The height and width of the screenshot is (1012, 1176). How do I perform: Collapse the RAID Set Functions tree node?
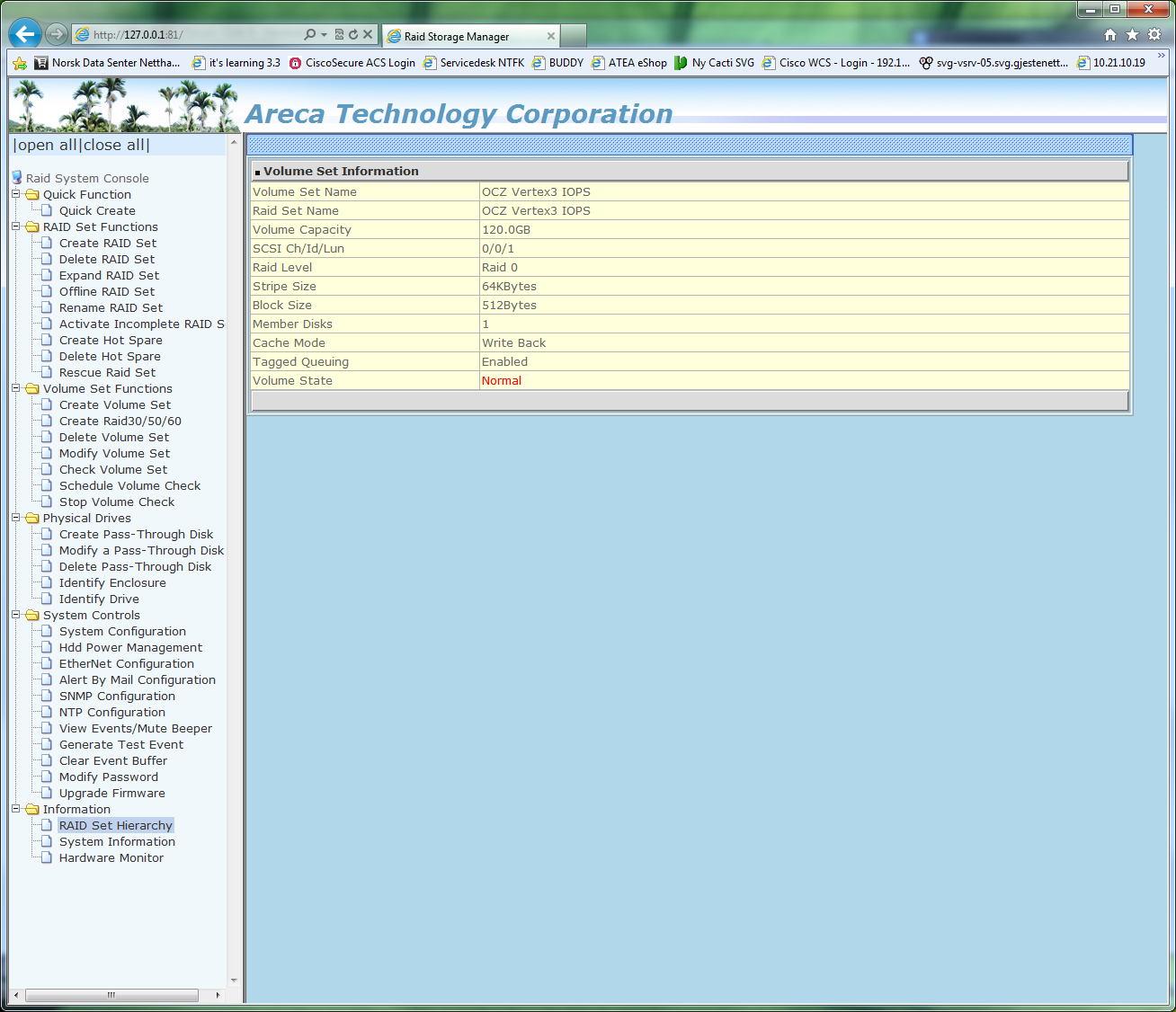click(x=15, y=226)
